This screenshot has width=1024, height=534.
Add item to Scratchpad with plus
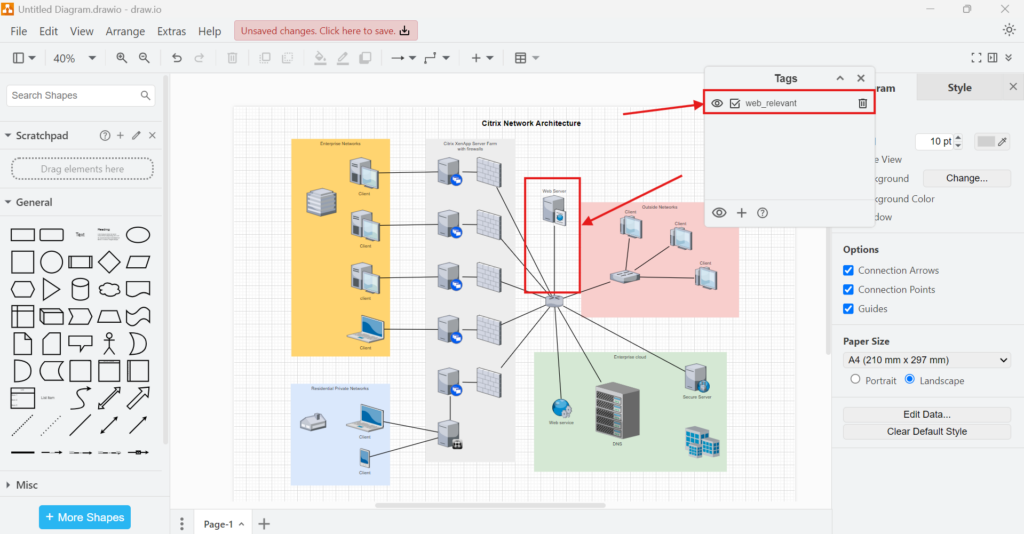120,135
